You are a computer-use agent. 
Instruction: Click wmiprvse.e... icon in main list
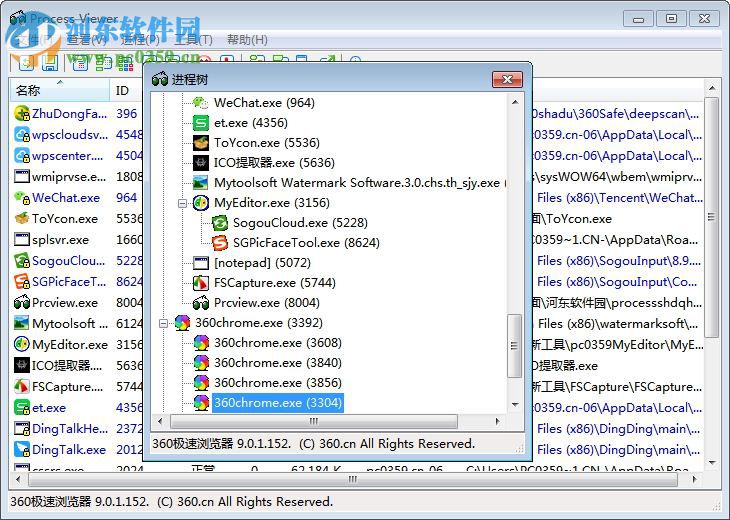tap(22, 176)
